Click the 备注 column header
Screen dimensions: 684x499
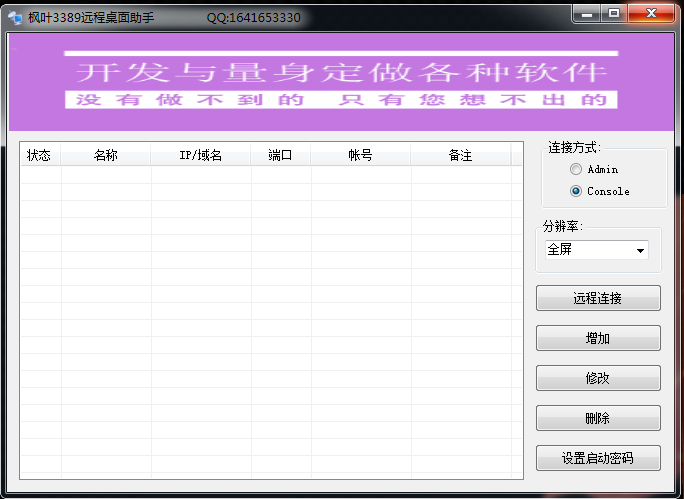(x=460, y=155)
